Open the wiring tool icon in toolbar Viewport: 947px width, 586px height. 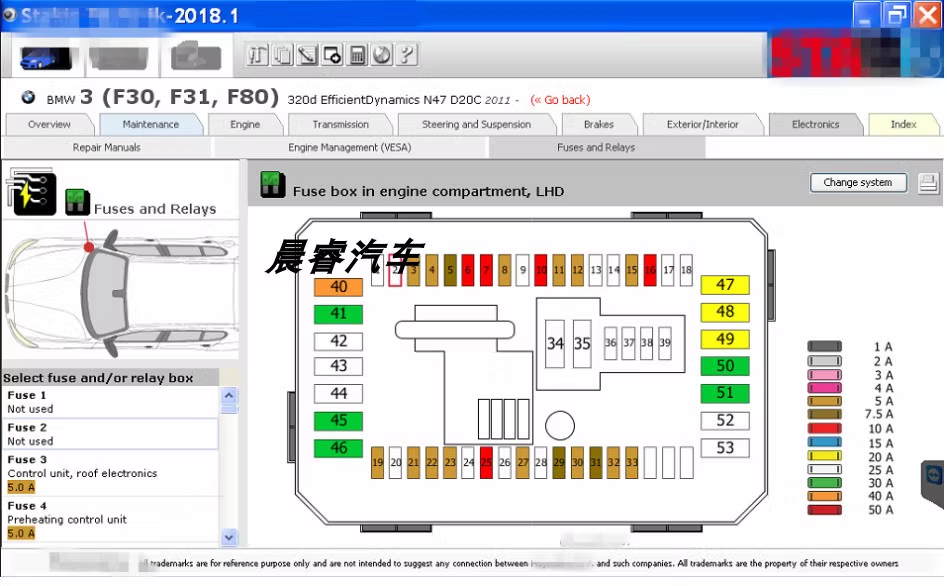(x=257, y=55)
